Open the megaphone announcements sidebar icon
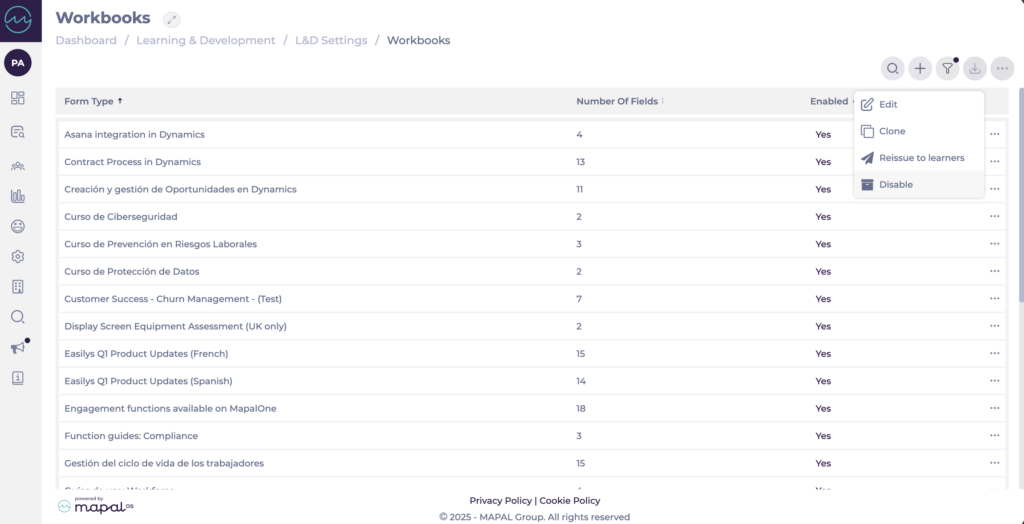1024x524 pixels. click(18, 347)
